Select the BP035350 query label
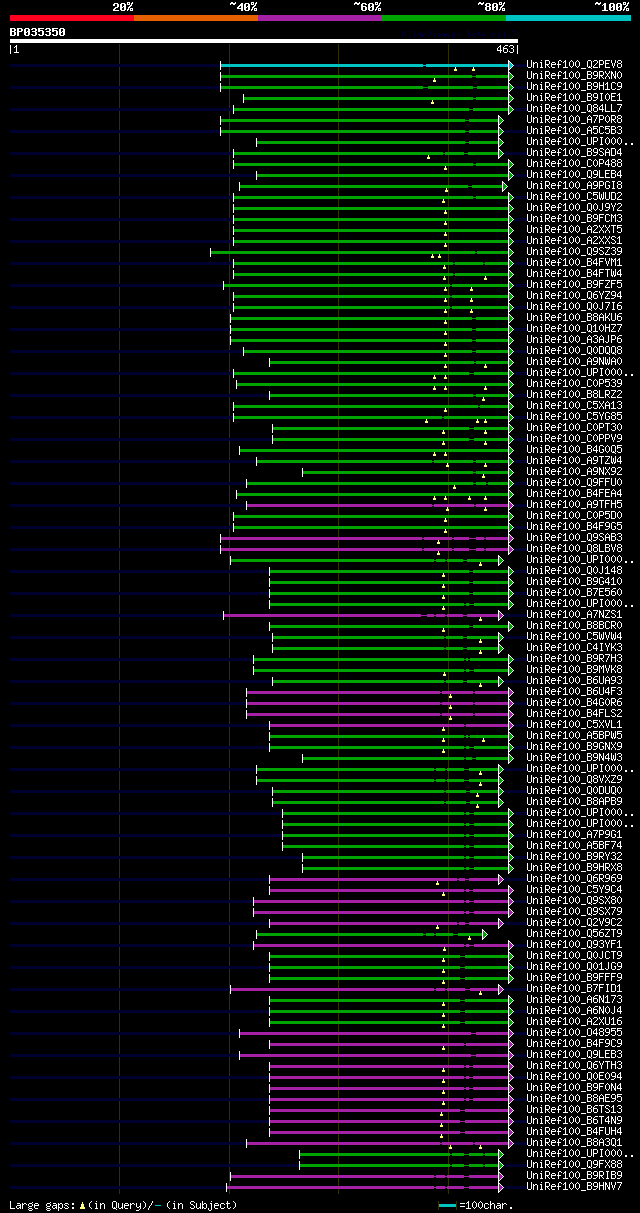640x1213 pixels. [38, 32]
